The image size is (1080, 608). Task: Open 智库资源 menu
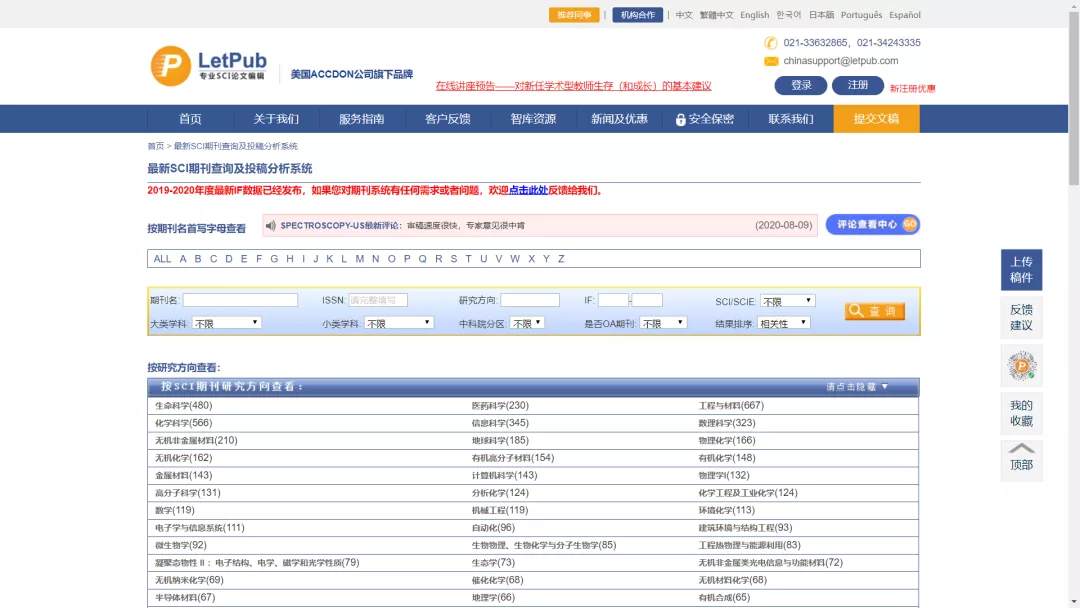pos(533,119)
